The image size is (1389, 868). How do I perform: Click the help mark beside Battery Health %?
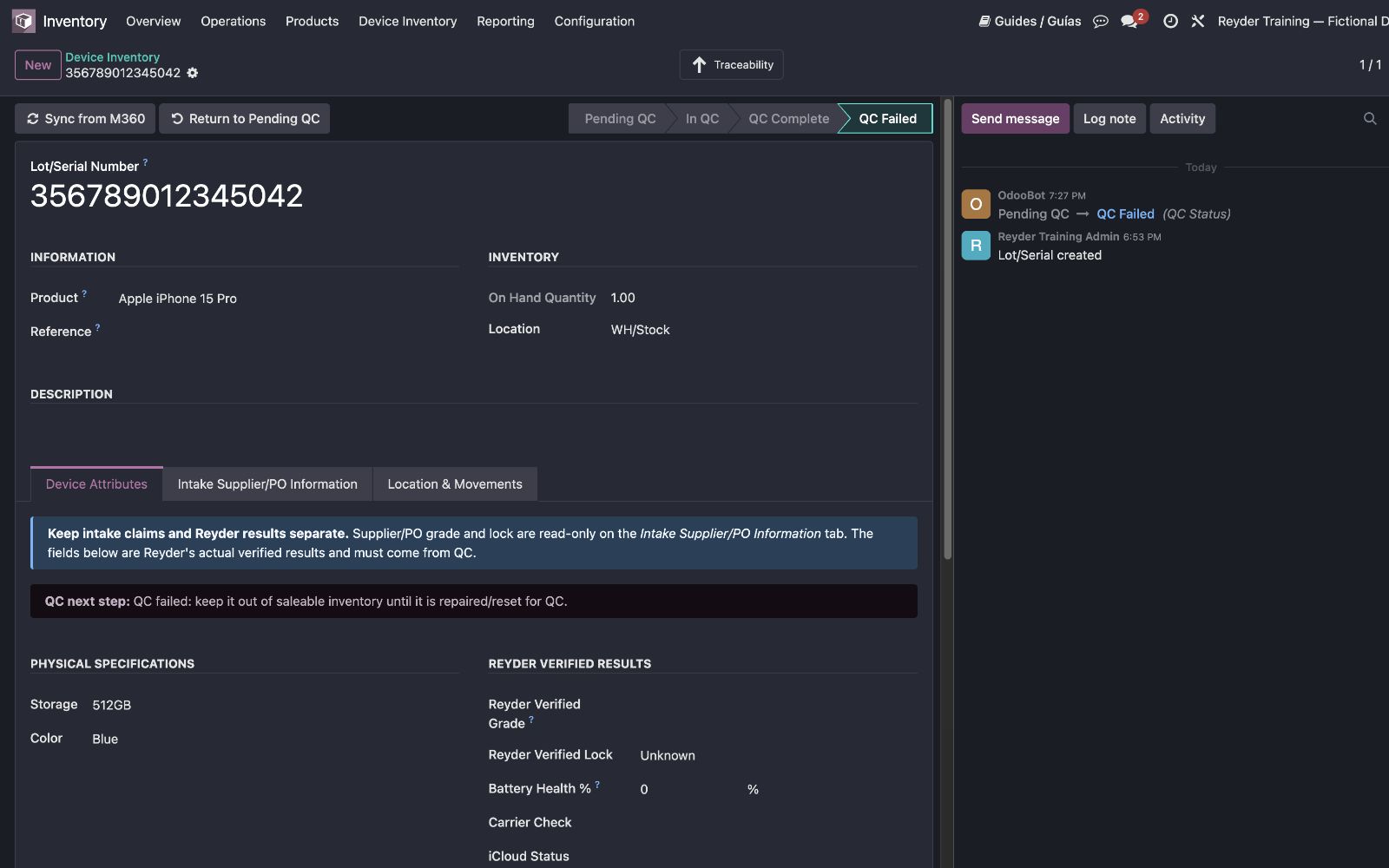tap(597, 785)
